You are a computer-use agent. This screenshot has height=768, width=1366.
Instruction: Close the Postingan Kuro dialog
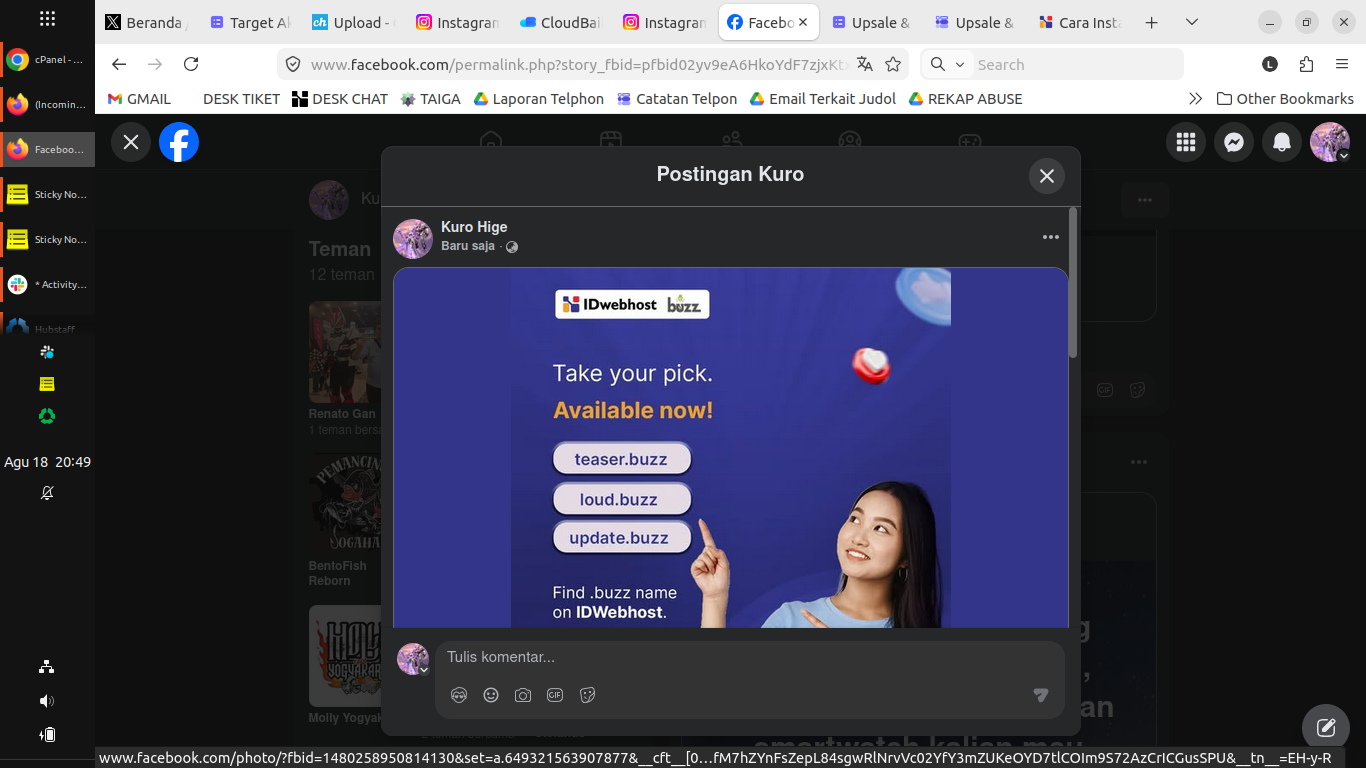coord(1047,176)
